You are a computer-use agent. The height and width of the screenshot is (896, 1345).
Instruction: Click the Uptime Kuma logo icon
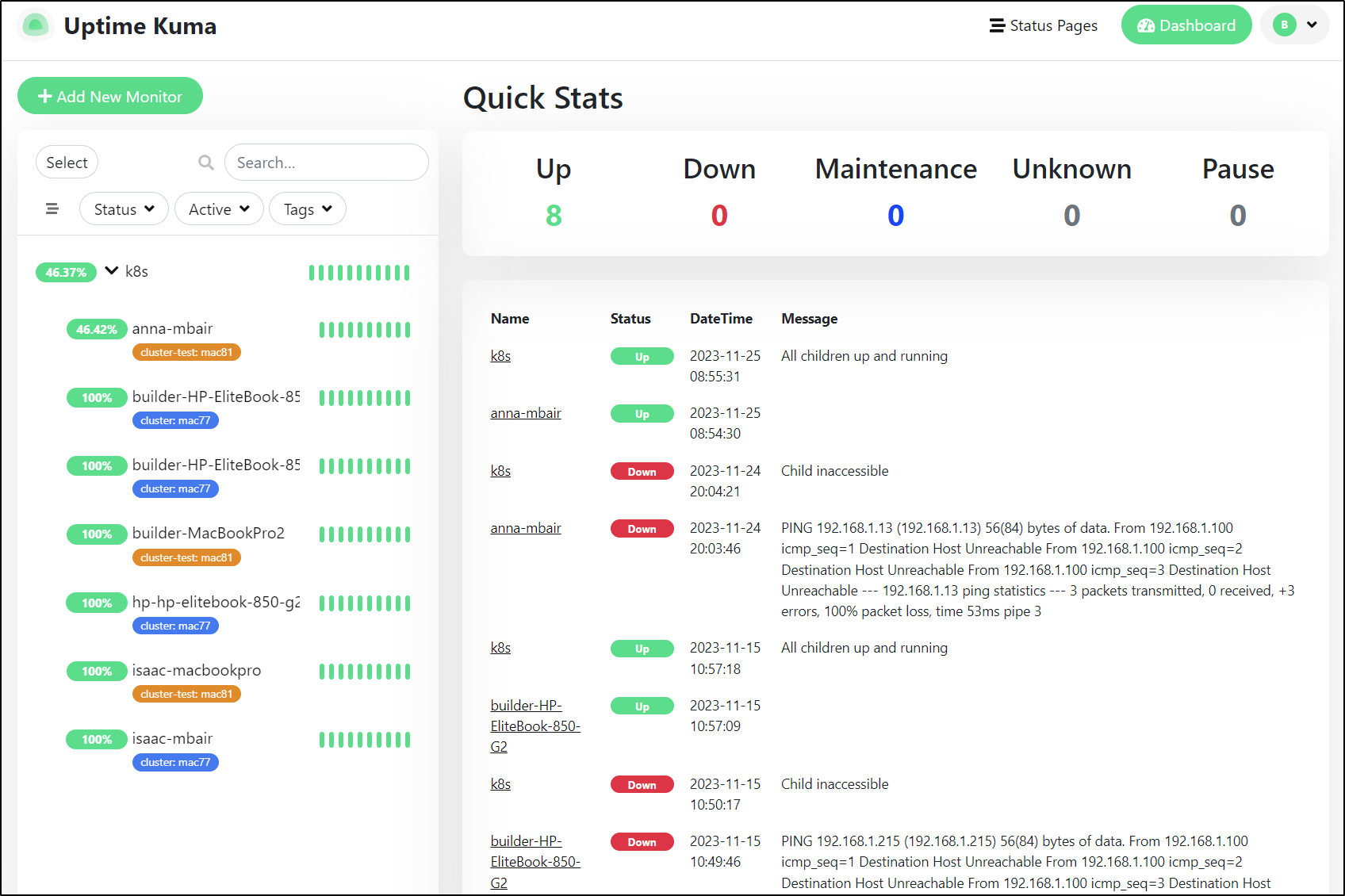35,25
